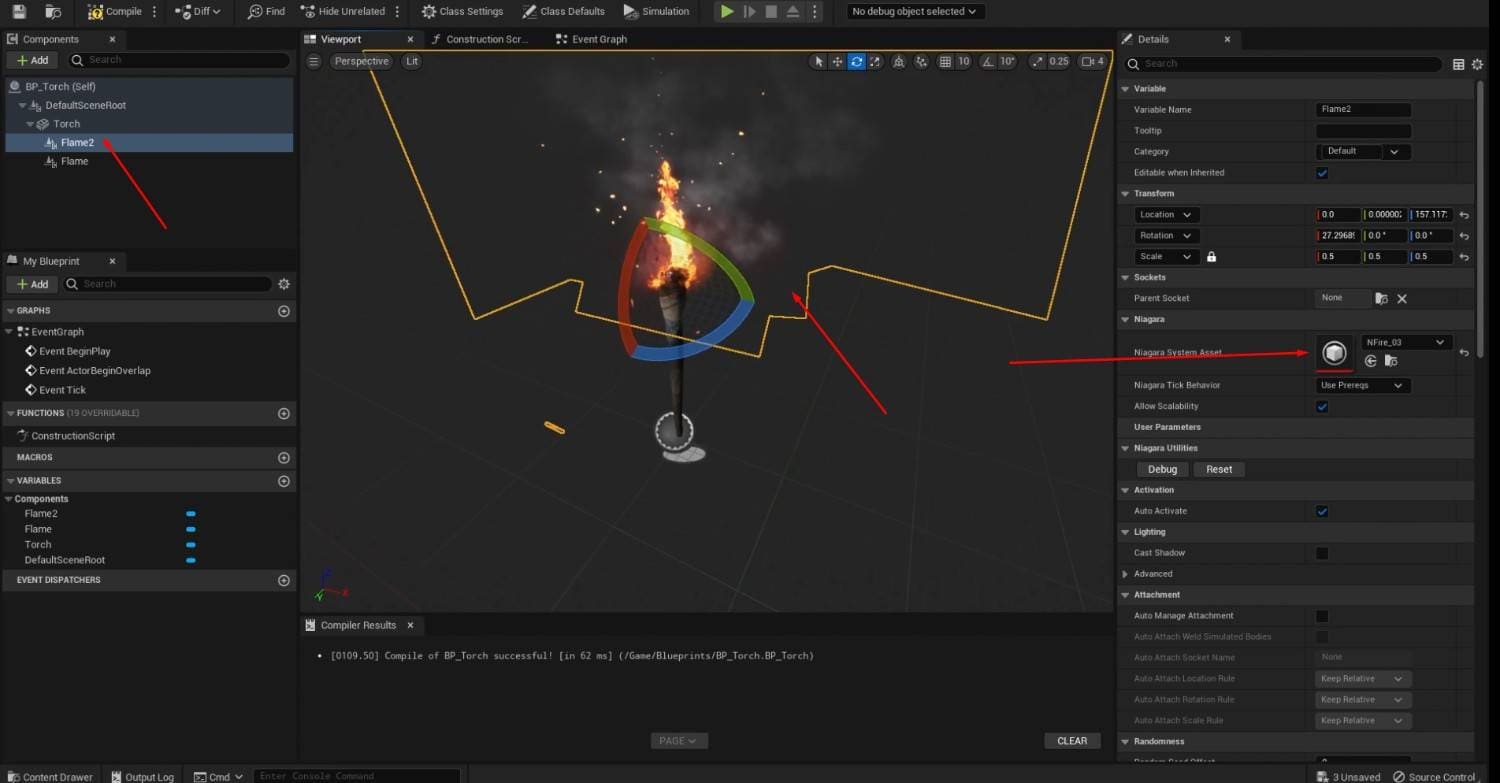Browse to Niagara asset in Content Browser
Viewport: 1500px width, 783px height.
coord(1390,361)
